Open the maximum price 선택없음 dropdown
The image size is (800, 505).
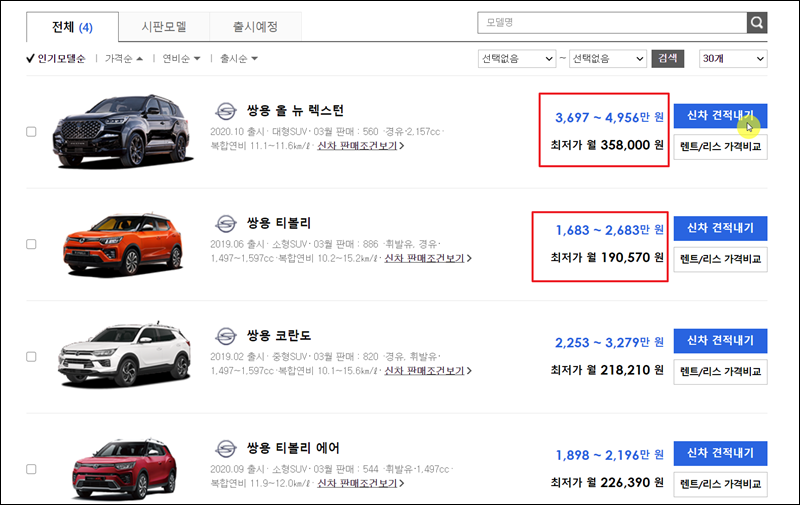click(608, 59)
